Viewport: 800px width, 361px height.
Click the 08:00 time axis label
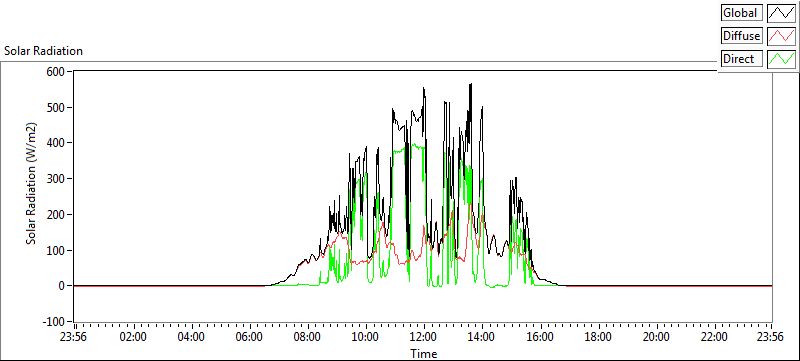[x=308, y=337]
